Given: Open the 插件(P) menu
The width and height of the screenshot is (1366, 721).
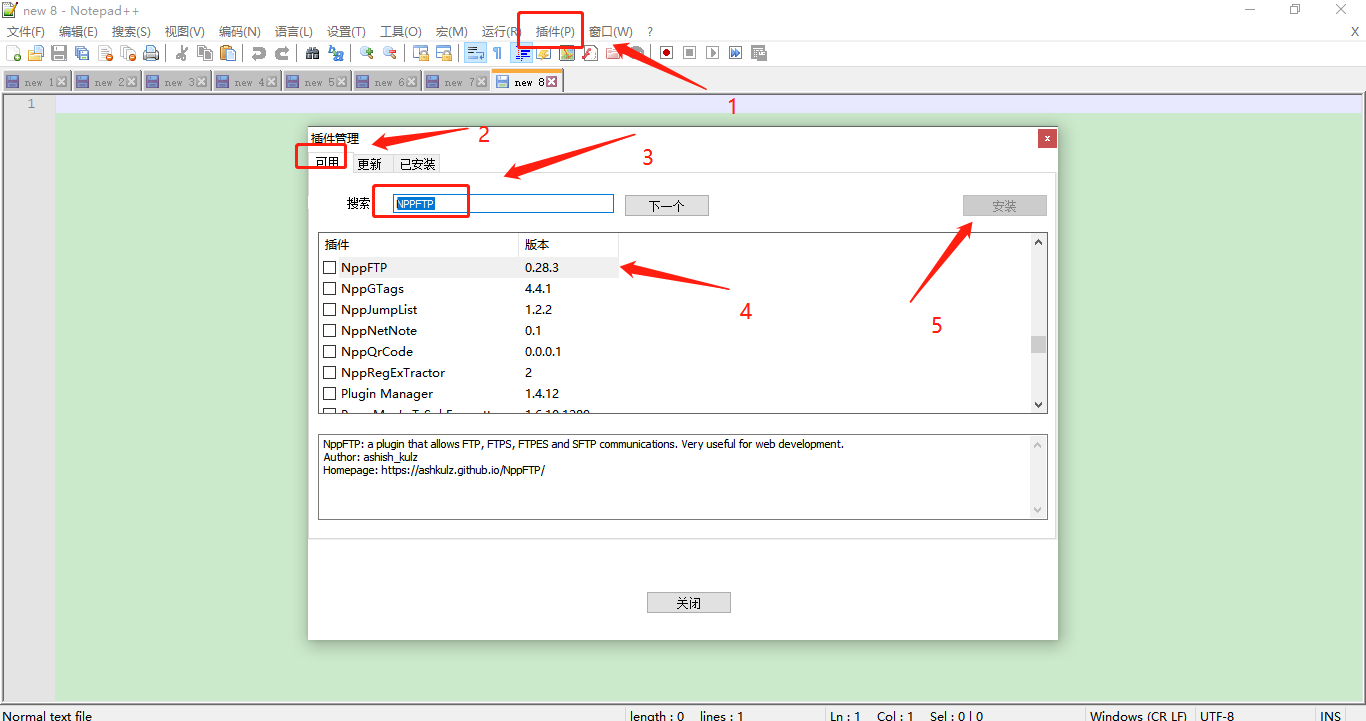Looking at the screenshot, I should 555,32.
